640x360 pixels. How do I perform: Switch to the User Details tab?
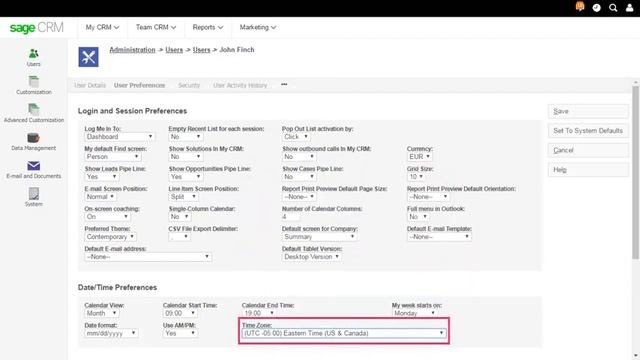90,85
